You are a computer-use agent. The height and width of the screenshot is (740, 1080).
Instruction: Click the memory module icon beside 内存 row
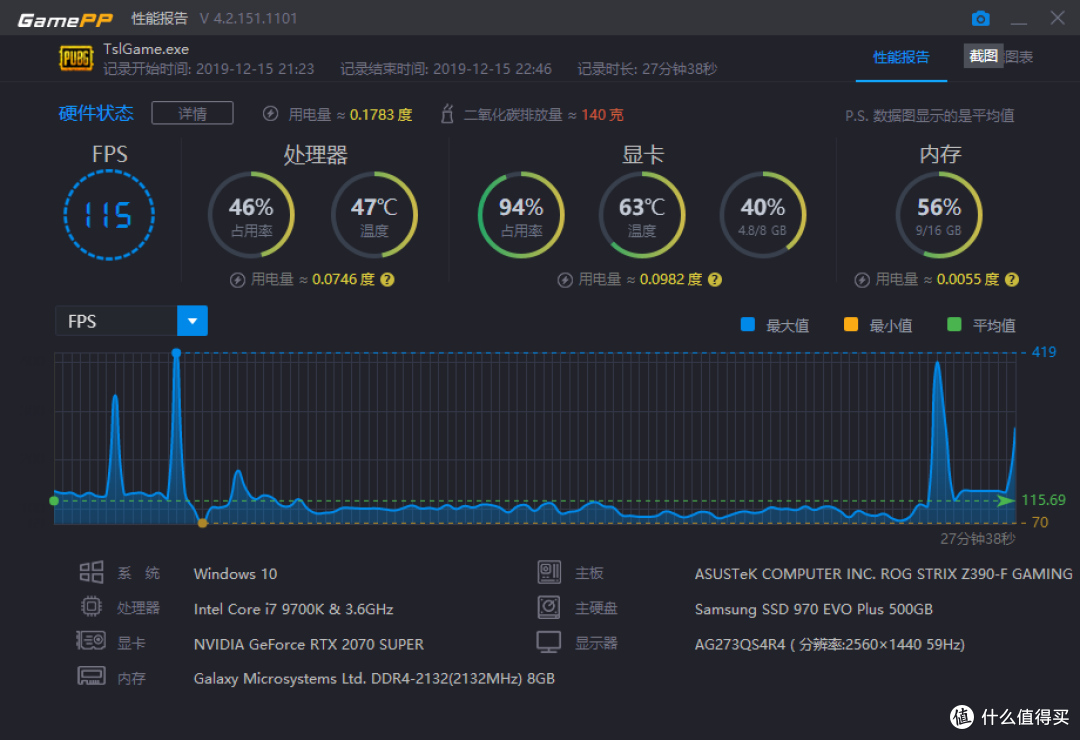pos(91,676)
